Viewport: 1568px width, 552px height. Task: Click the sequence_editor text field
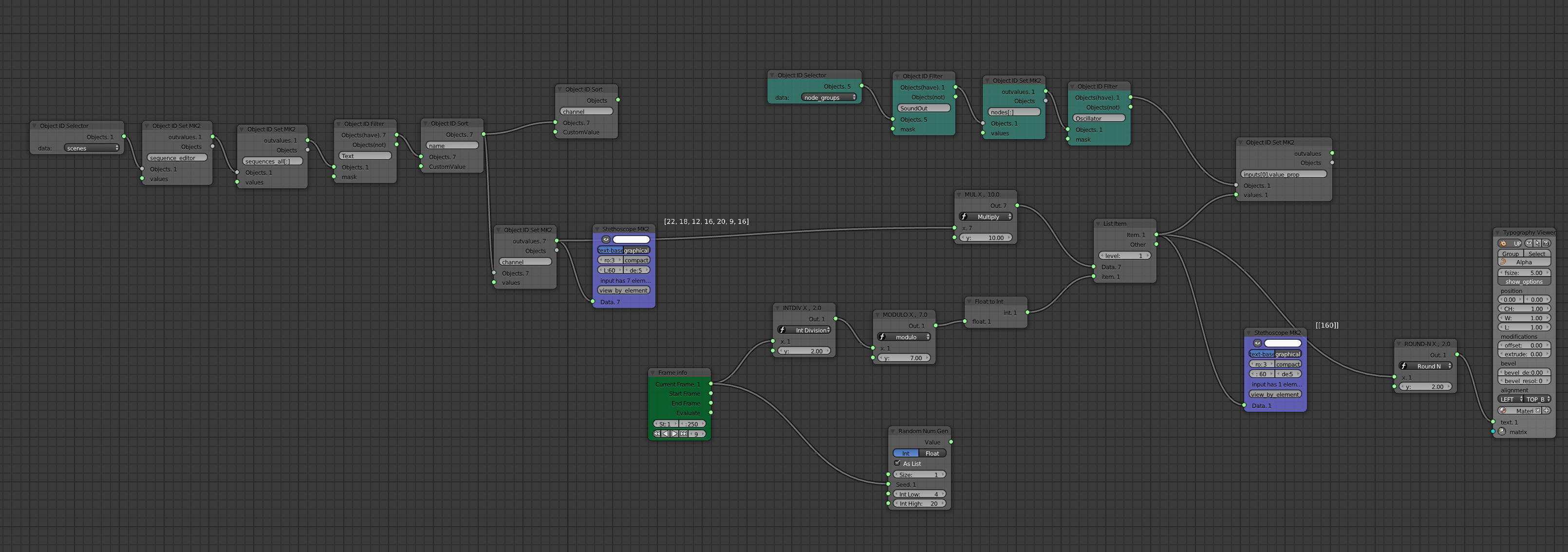[x=177, y=158]
